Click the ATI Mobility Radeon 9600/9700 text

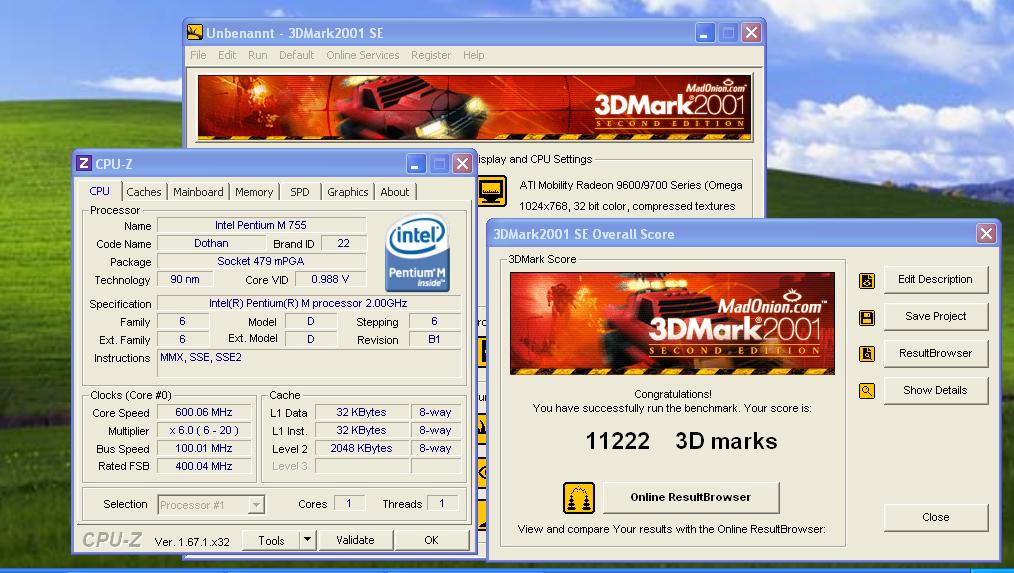(x=631, y=185)
